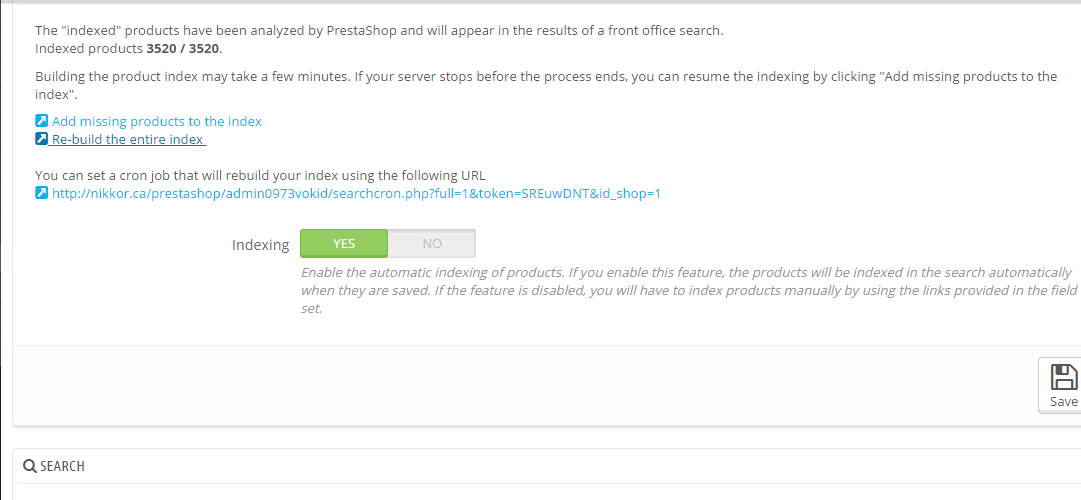Image resolution: width=1081 pixels, height=500 pixels.
Task: Click the paragraph starting "The indexed products"
Action: tap(378, 30)
